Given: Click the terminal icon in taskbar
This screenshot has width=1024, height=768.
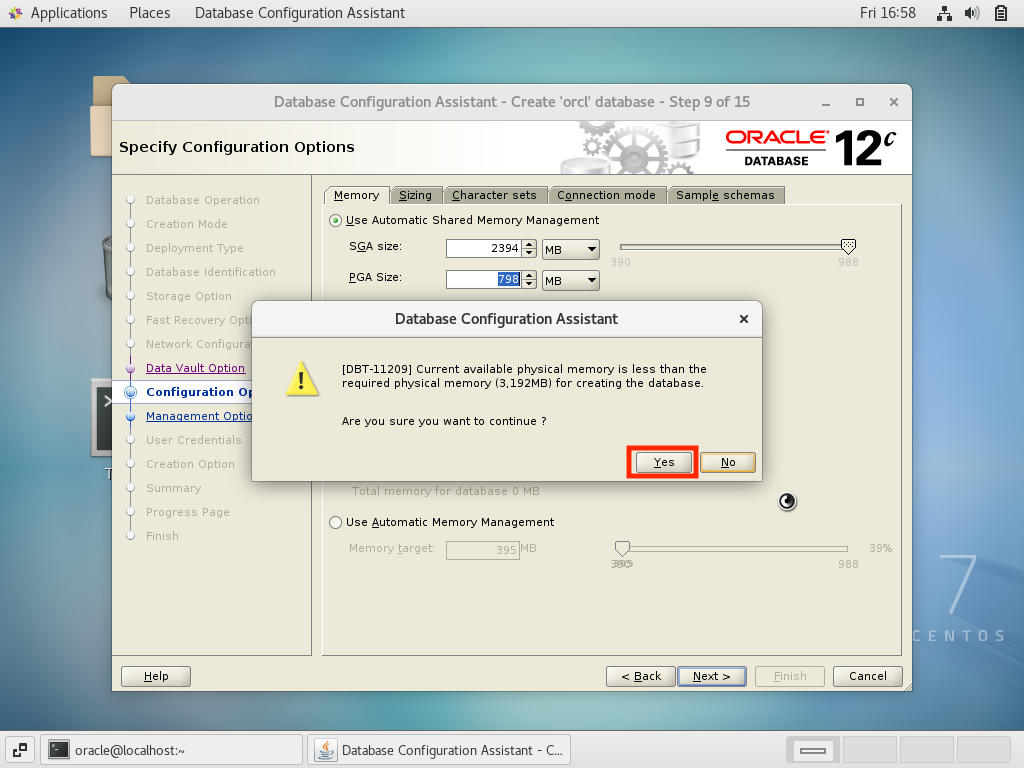Looking at the screenshot, I should click(x=59, y=750).
